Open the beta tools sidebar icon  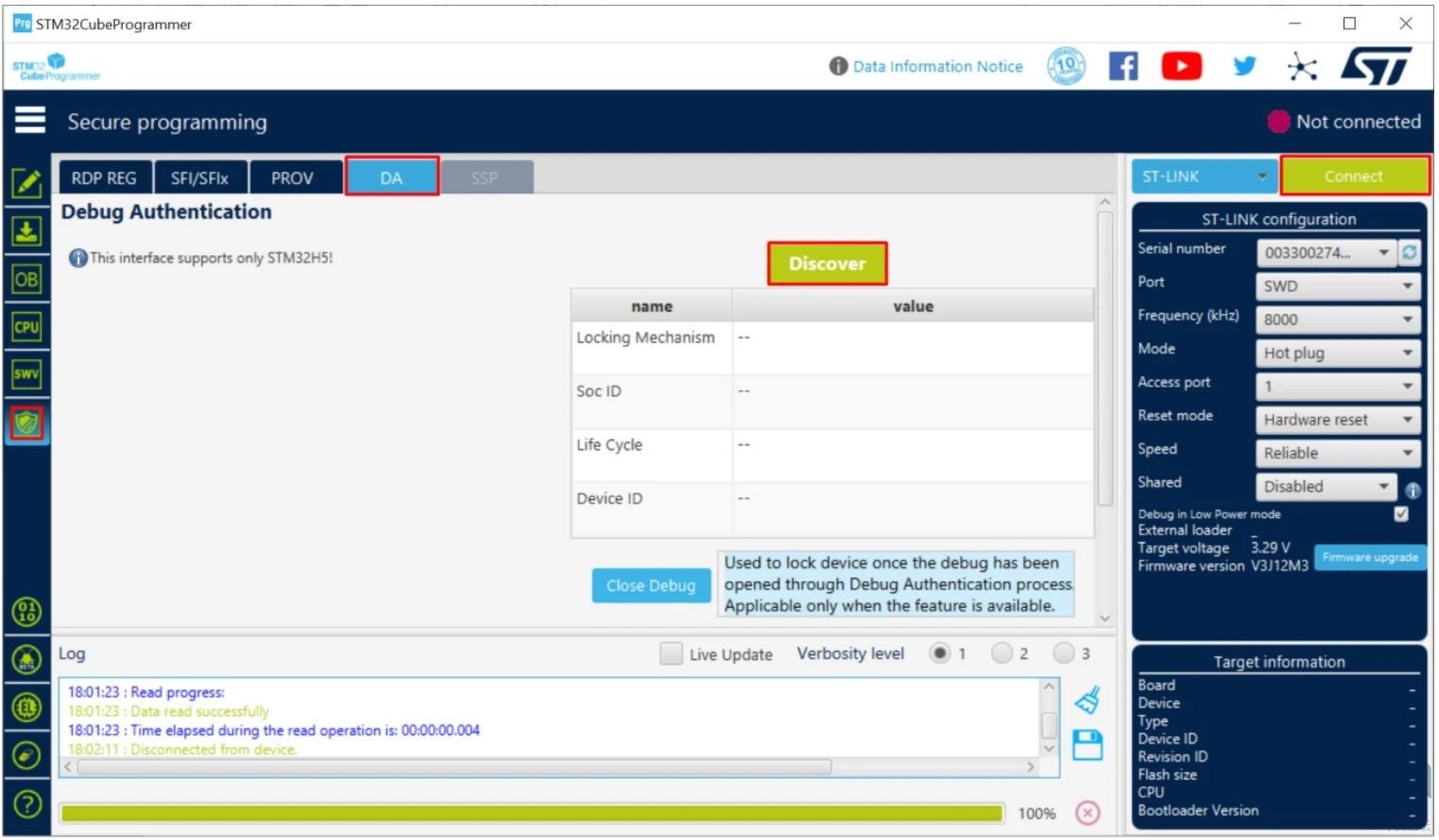(26, 660)
